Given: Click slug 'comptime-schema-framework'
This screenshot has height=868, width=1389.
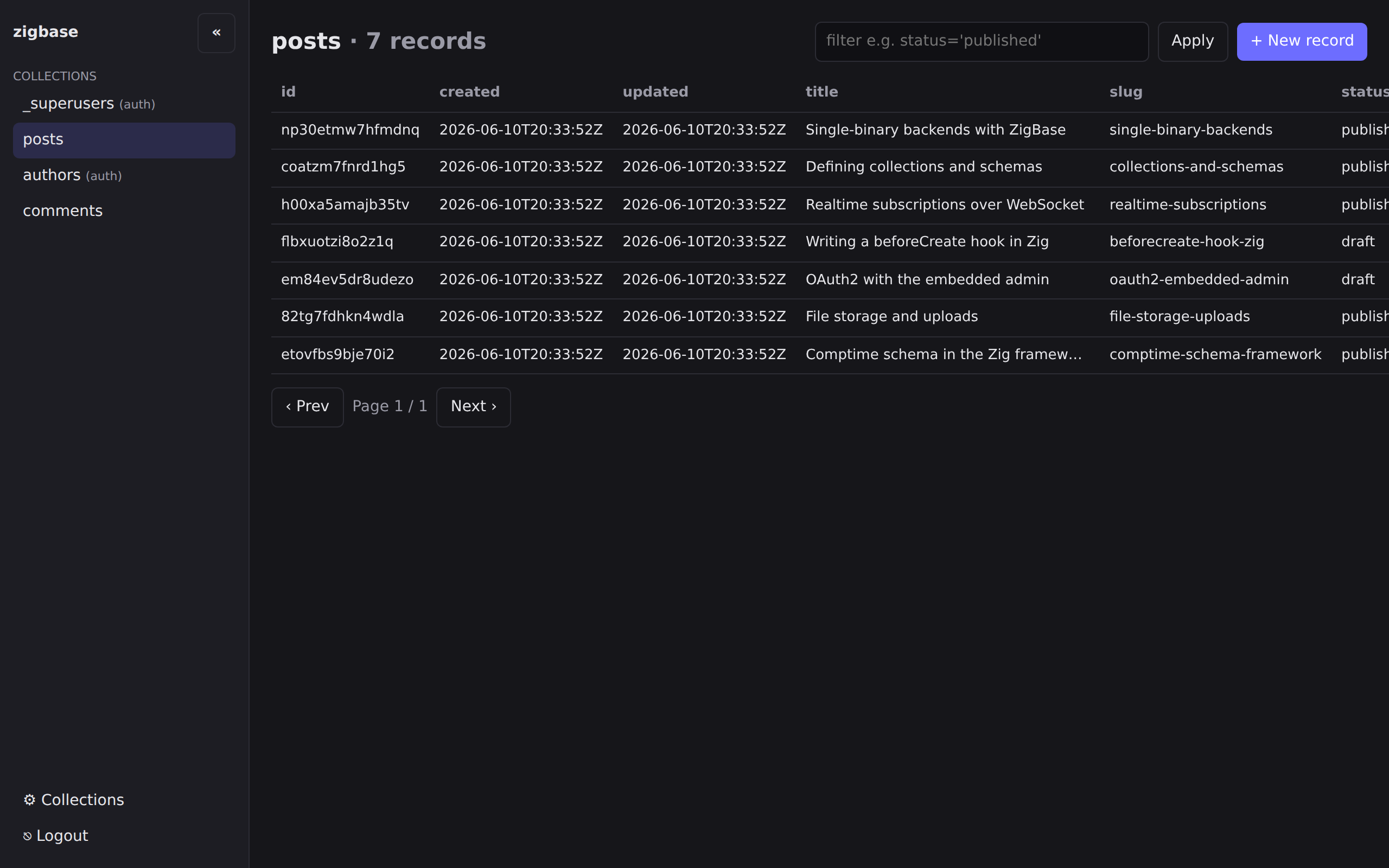Looking at the screenshot, I should pos(1215,355).
